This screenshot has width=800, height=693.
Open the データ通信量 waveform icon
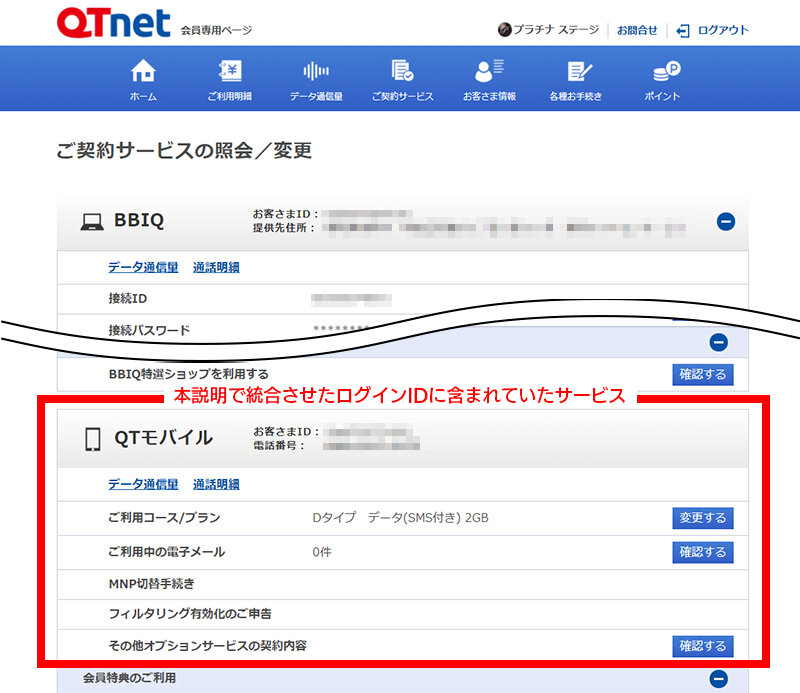[x=316, y=72]
